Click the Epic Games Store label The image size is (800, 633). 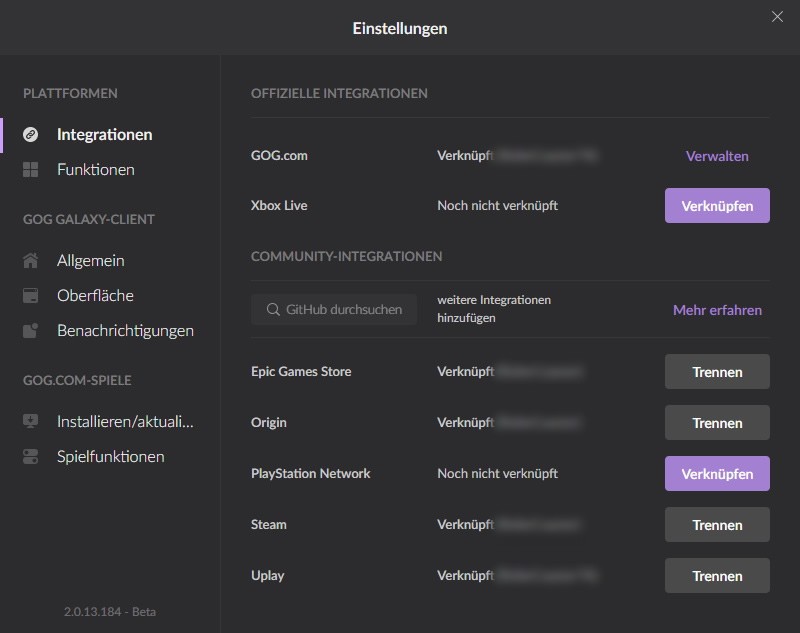tap(301, 371)
